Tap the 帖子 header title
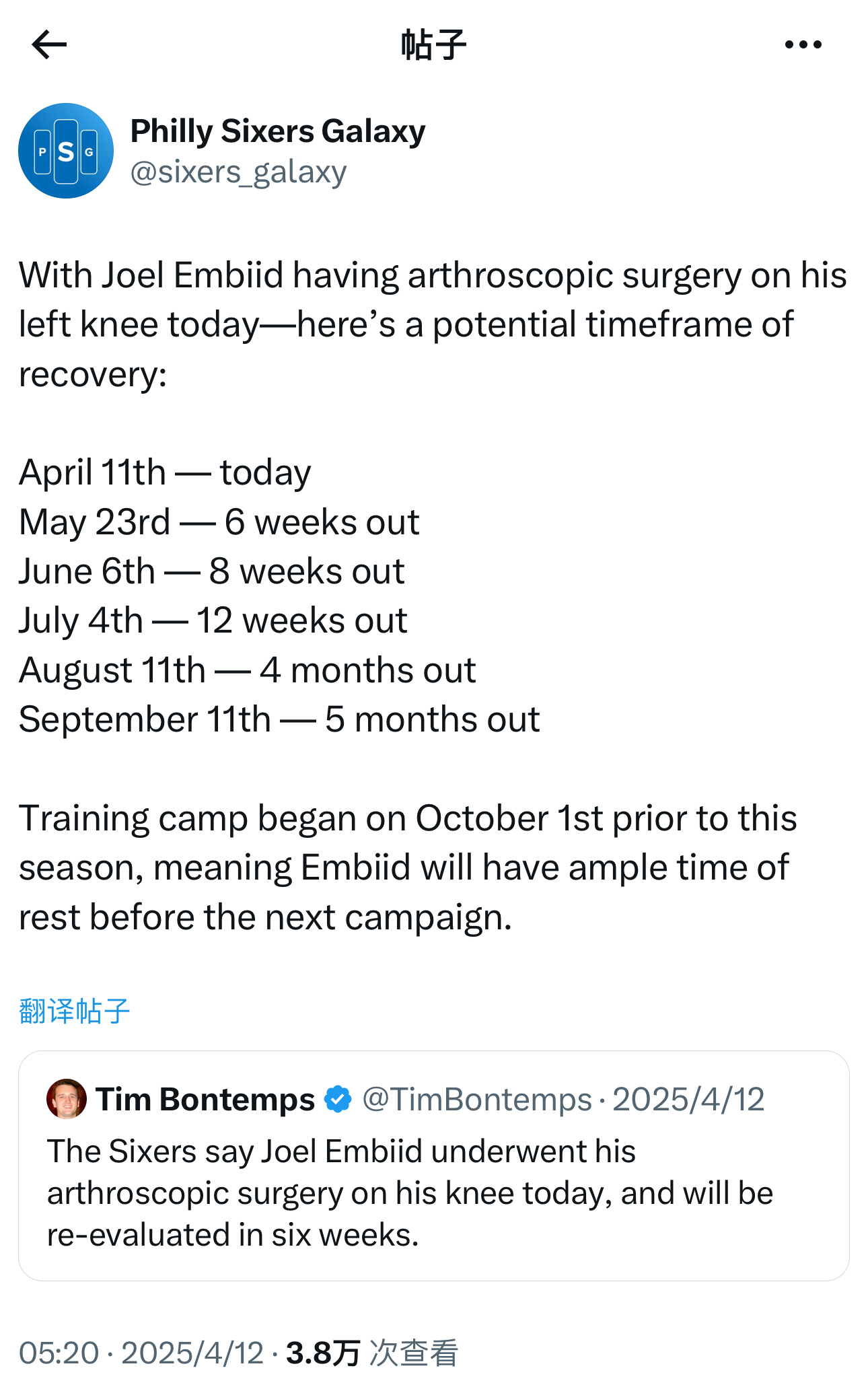 coord(433,45)
